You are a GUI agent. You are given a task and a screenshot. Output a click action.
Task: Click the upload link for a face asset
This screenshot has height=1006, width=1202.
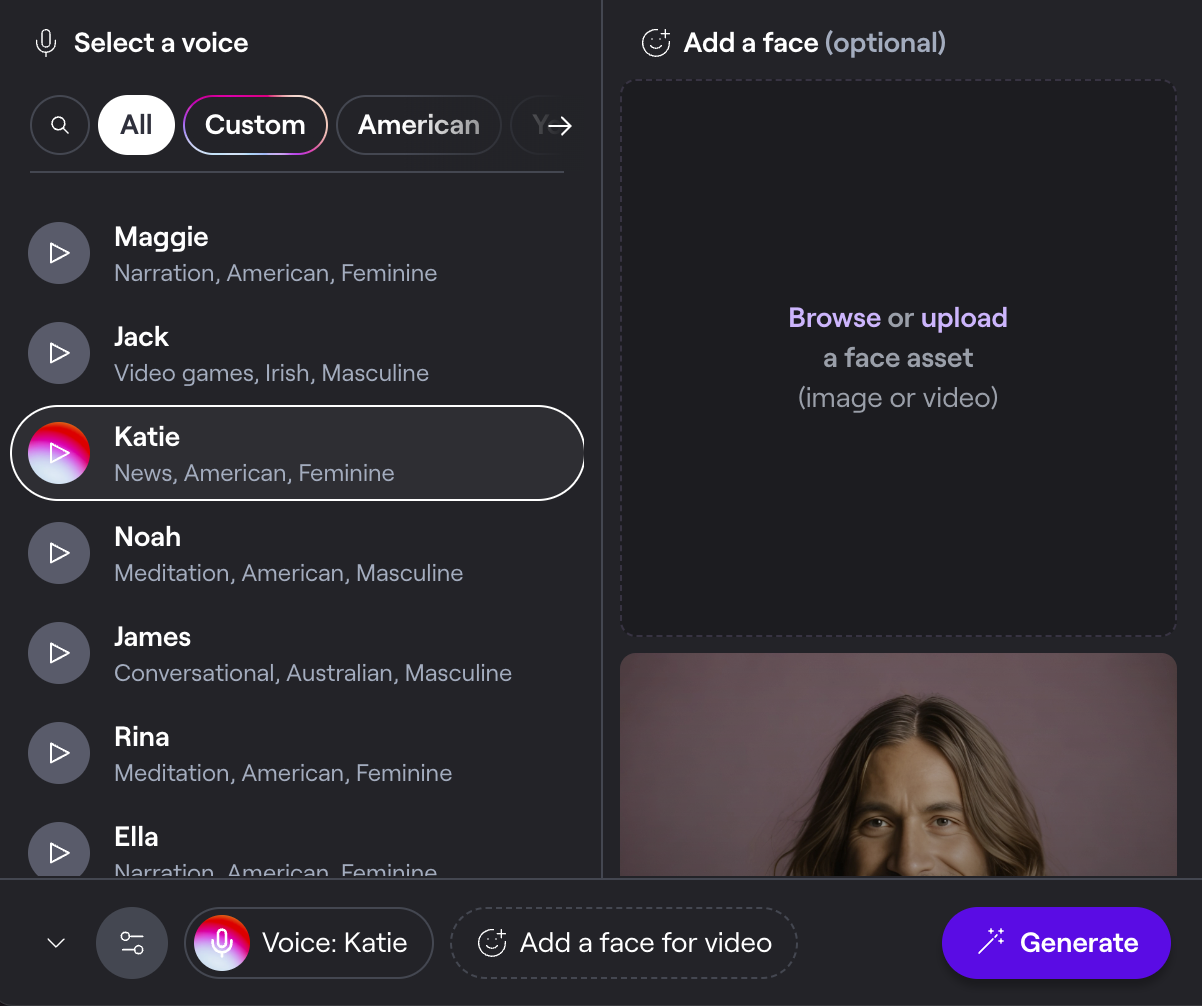[964, 318]
